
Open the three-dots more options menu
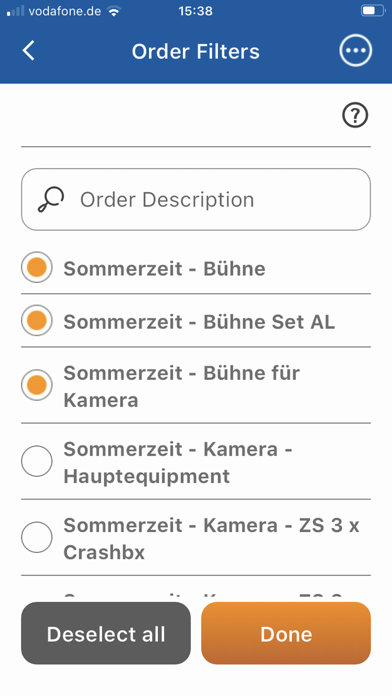pos(356,51)
